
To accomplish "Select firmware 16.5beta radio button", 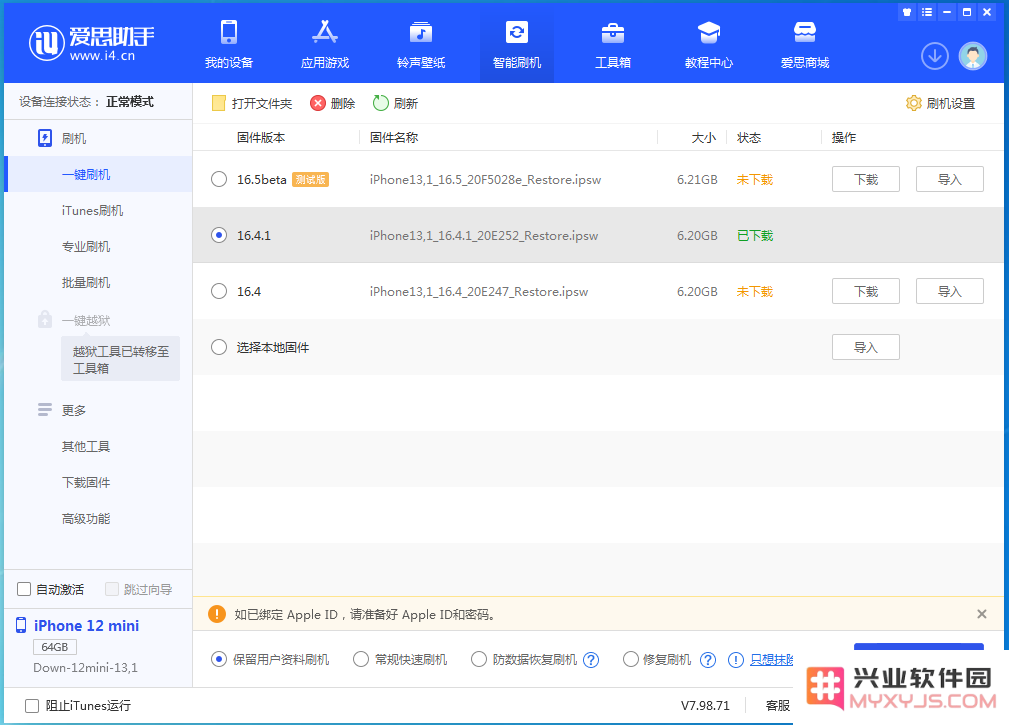I will (x=219, y=179).
